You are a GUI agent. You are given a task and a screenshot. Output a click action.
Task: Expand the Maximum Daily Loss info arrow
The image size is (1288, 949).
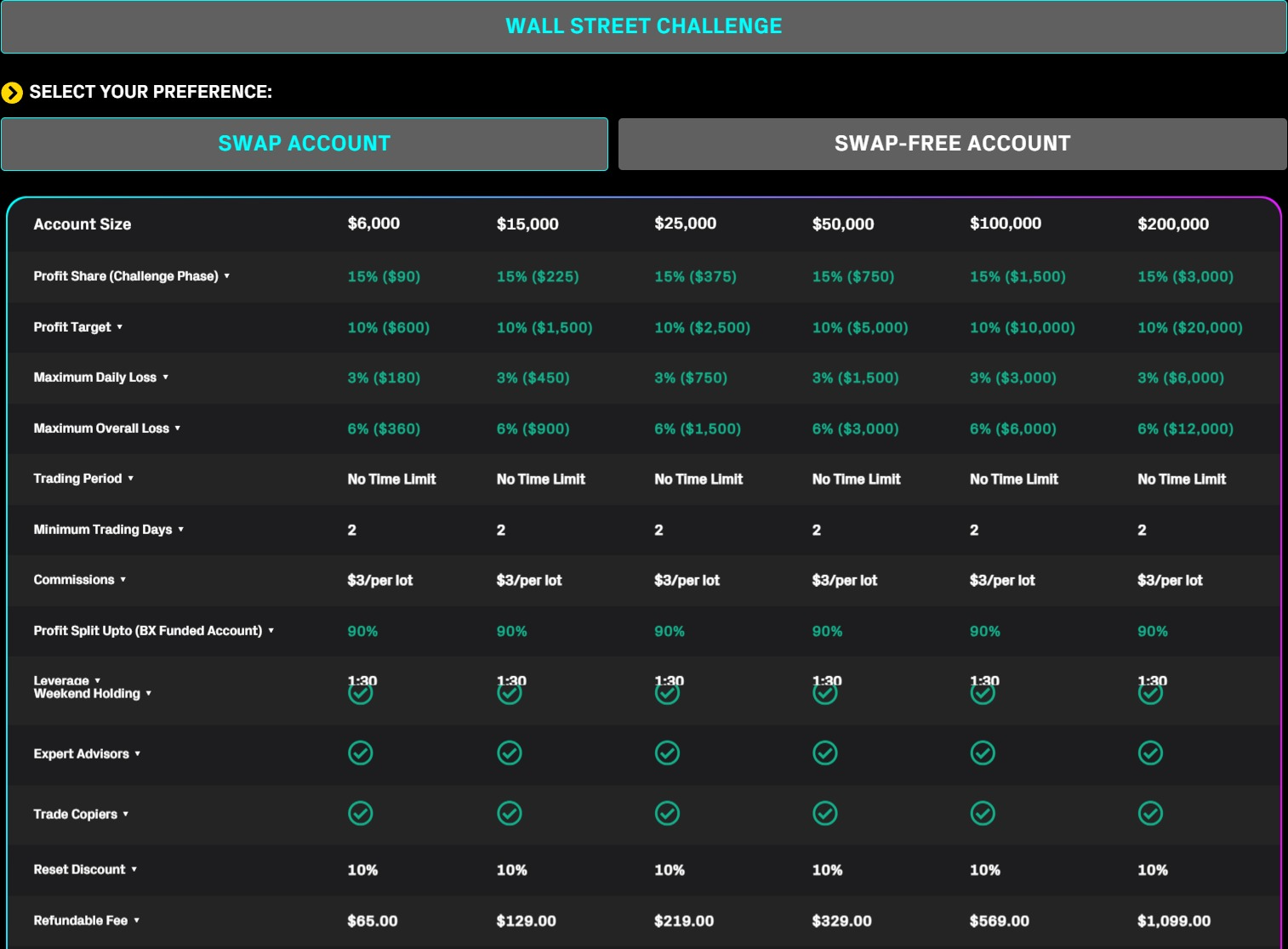[x=166, y=378]
